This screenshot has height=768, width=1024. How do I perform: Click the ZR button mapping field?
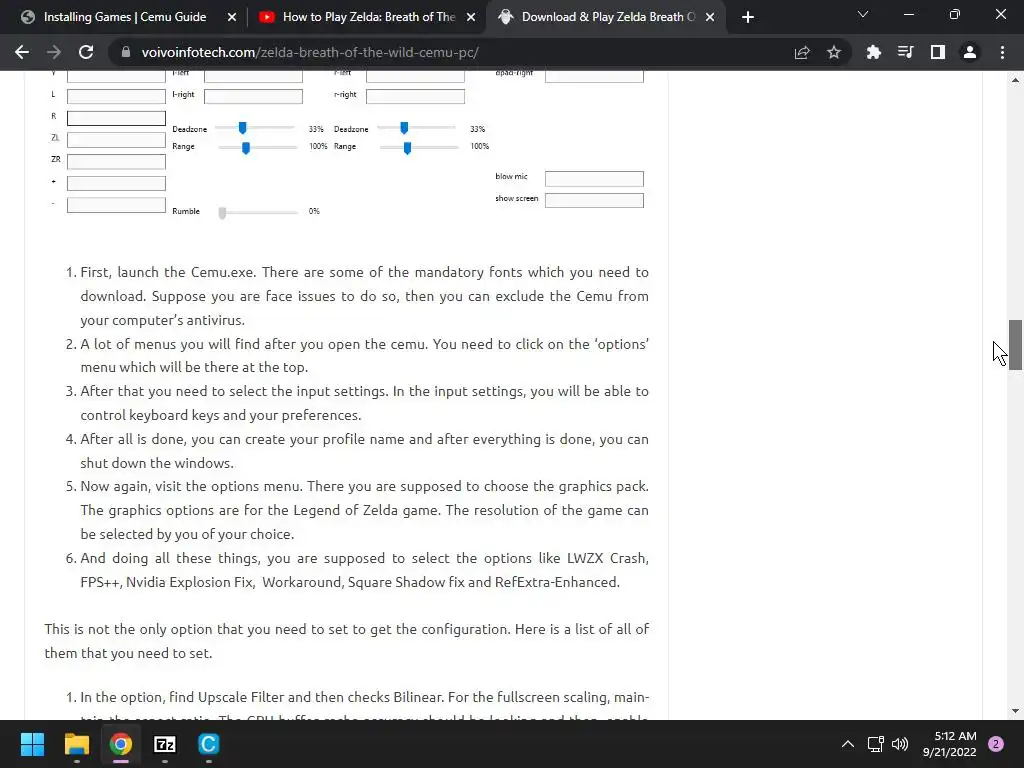coord(116,161)
